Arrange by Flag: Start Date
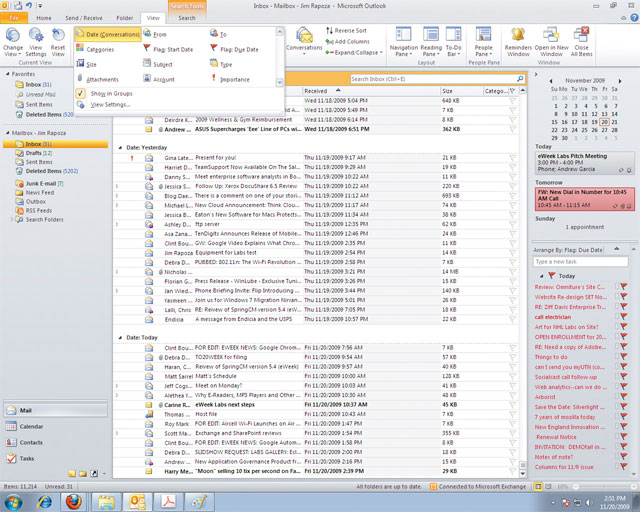 (x=168, y=49)
